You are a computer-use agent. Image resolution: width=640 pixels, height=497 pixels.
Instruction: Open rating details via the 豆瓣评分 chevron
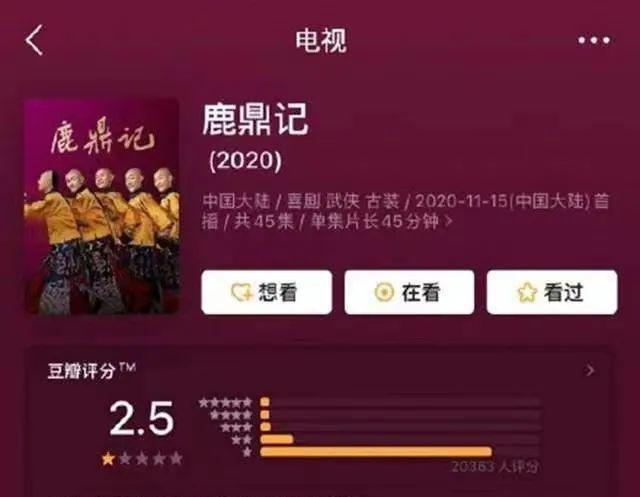tap(589, 371)
